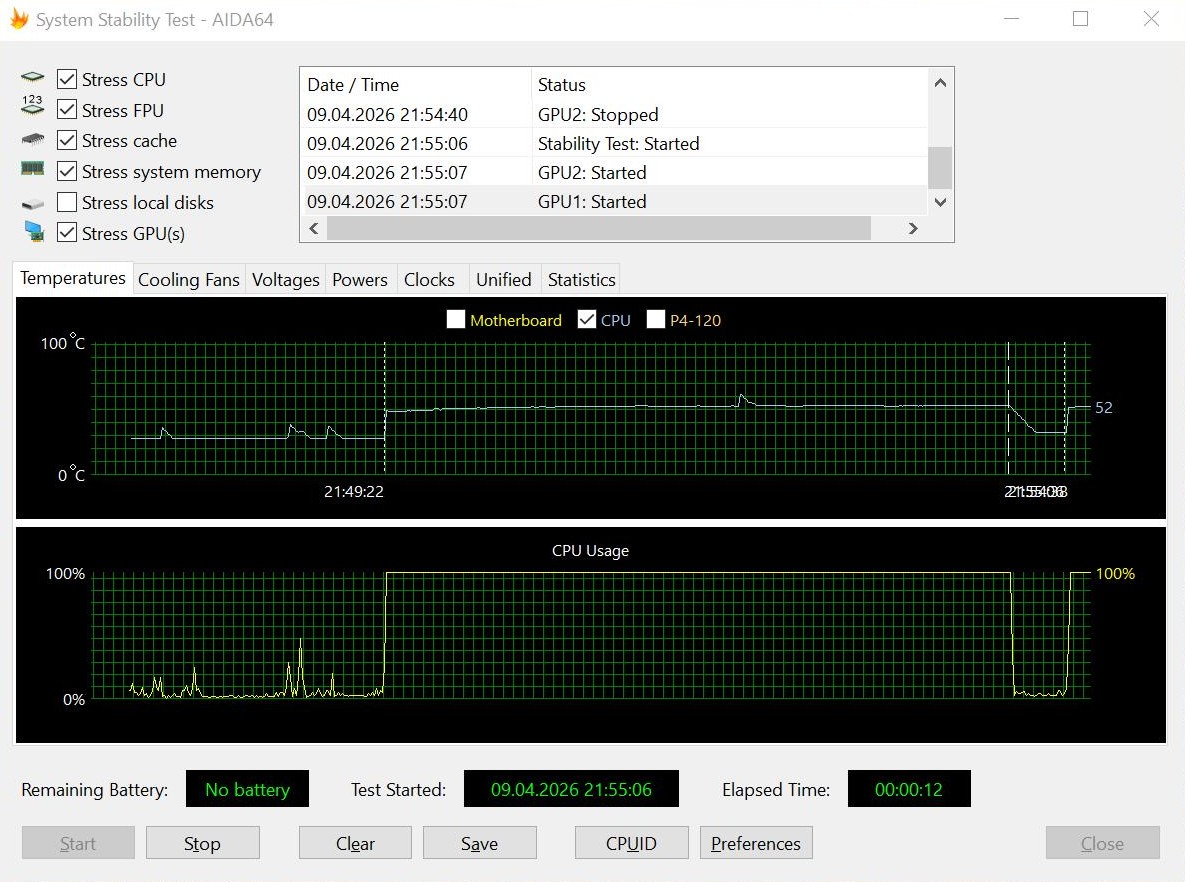Click the log scroll down arrow

click(940, 202)
